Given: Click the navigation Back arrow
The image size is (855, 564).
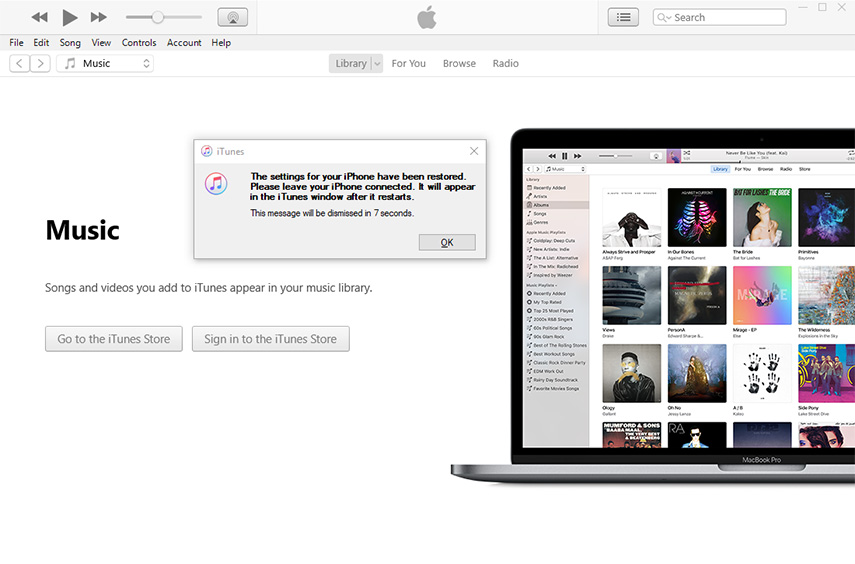Looking at the screenshot, I should click(19, 63).
